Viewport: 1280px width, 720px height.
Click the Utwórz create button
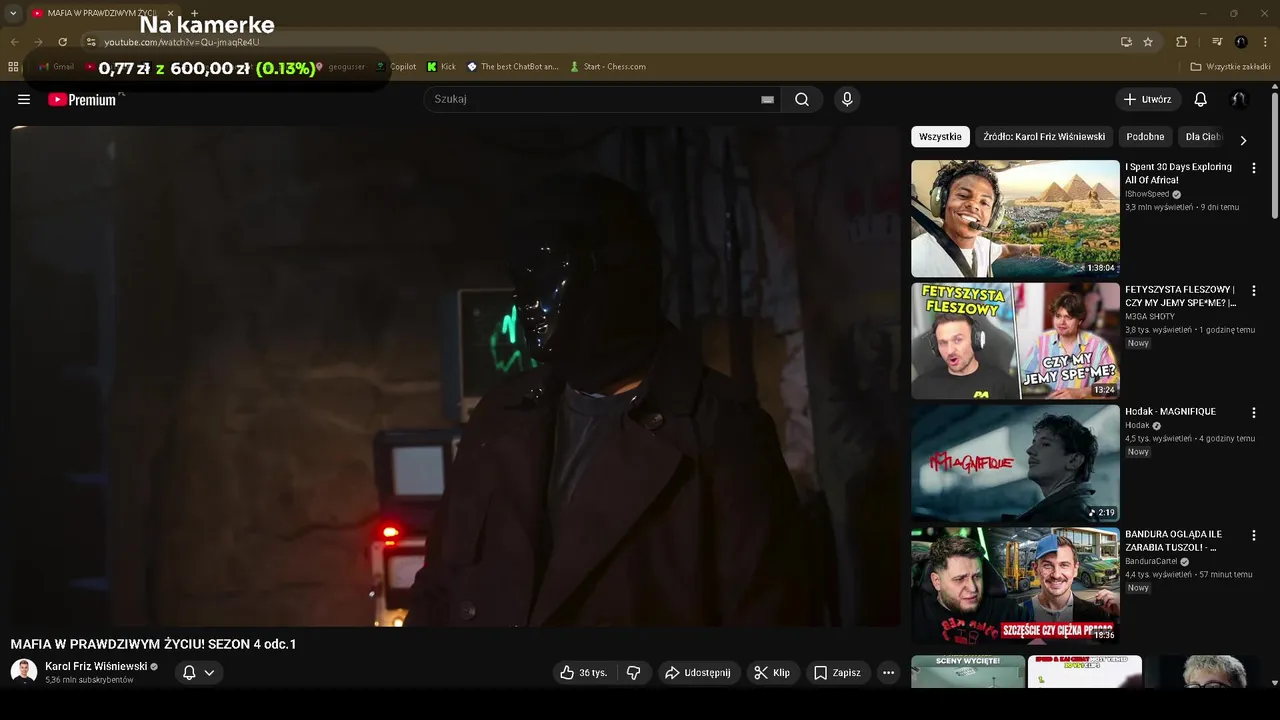click(1147, 99)
